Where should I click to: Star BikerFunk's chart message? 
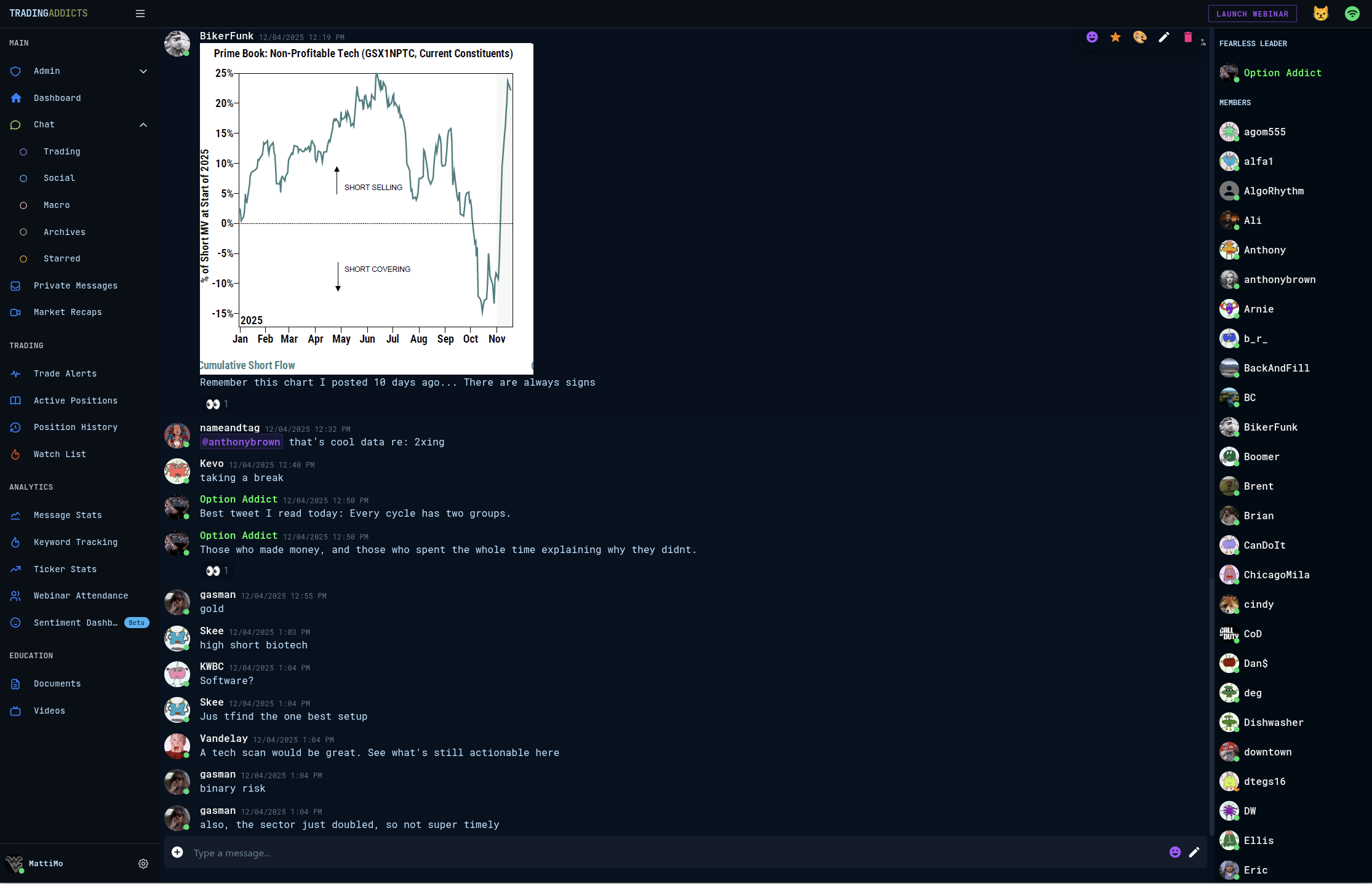click(x=1115, y=37)
